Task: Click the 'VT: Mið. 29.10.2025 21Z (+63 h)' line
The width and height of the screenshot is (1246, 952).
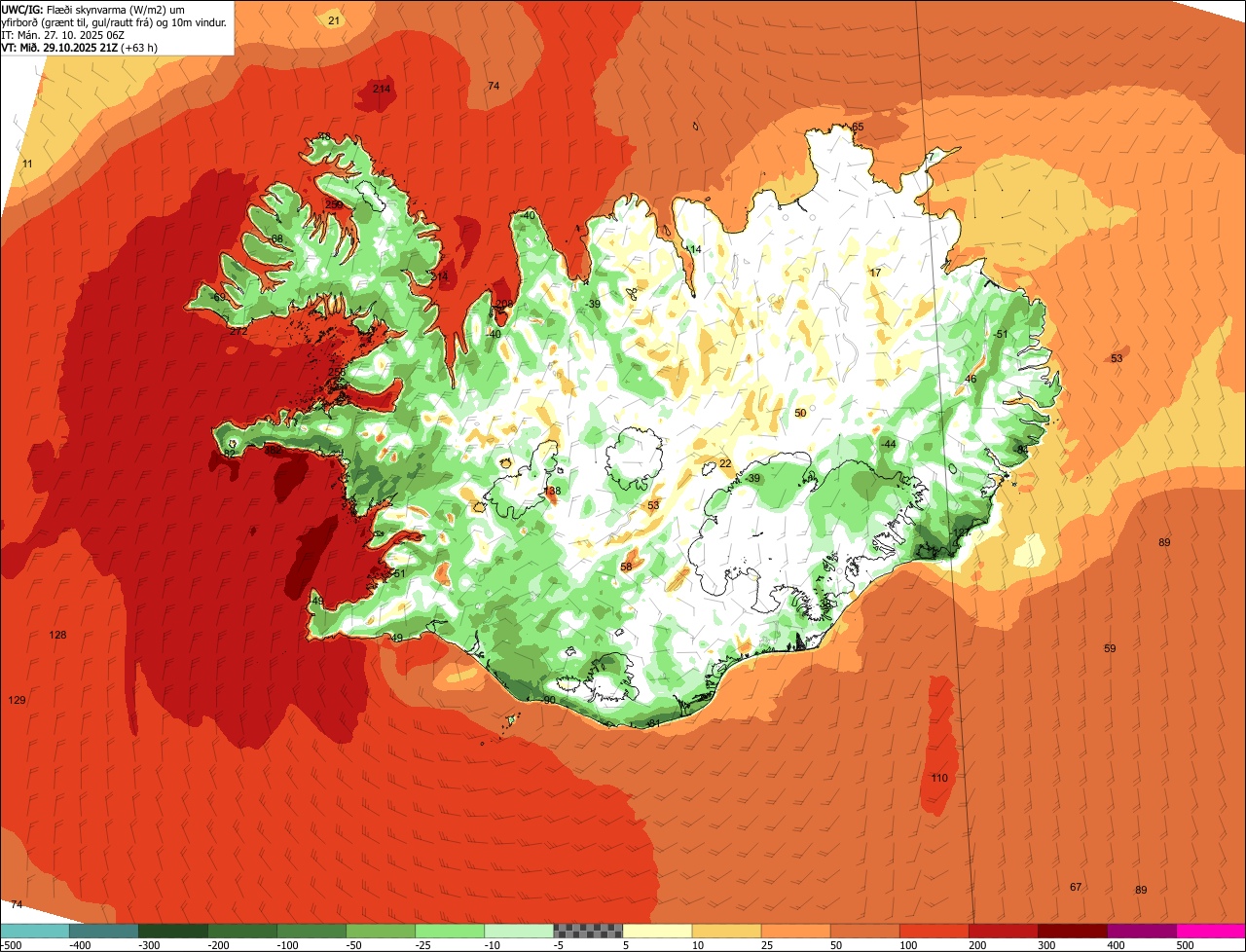Action: (x=80, y=47)
